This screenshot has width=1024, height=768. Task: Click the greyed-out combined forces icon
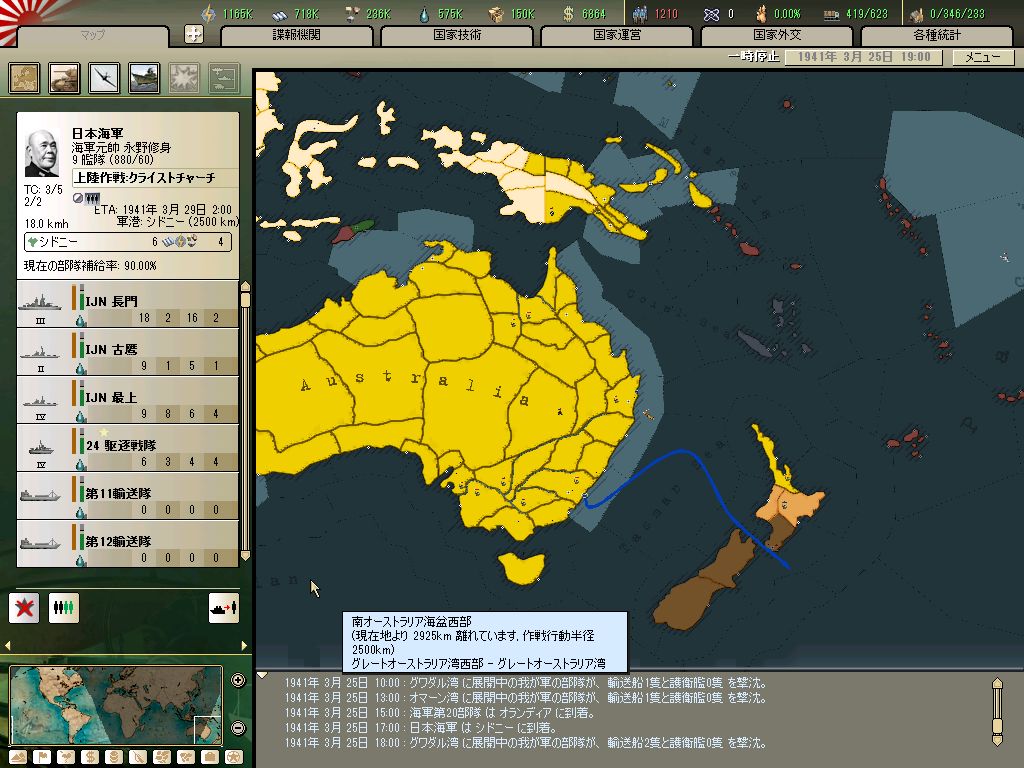pyautogui.click(x=224, y=78)
